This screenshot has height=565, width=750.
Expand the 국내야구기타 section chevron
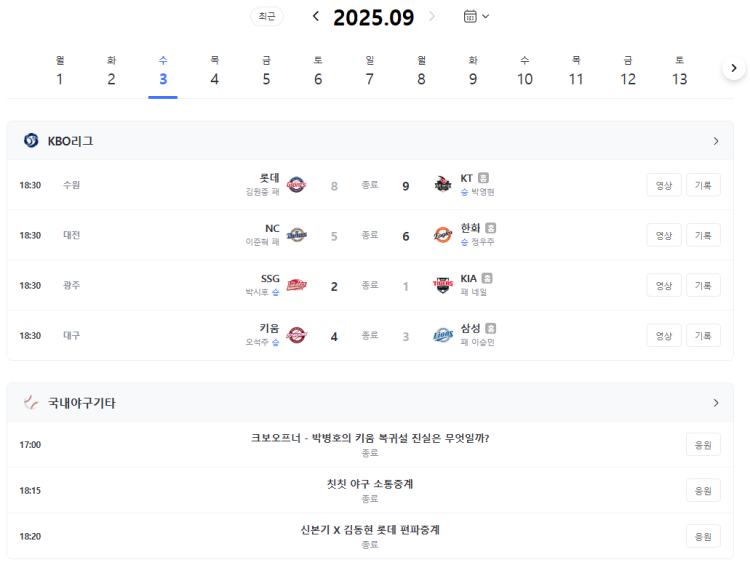[x=716, y=403]
